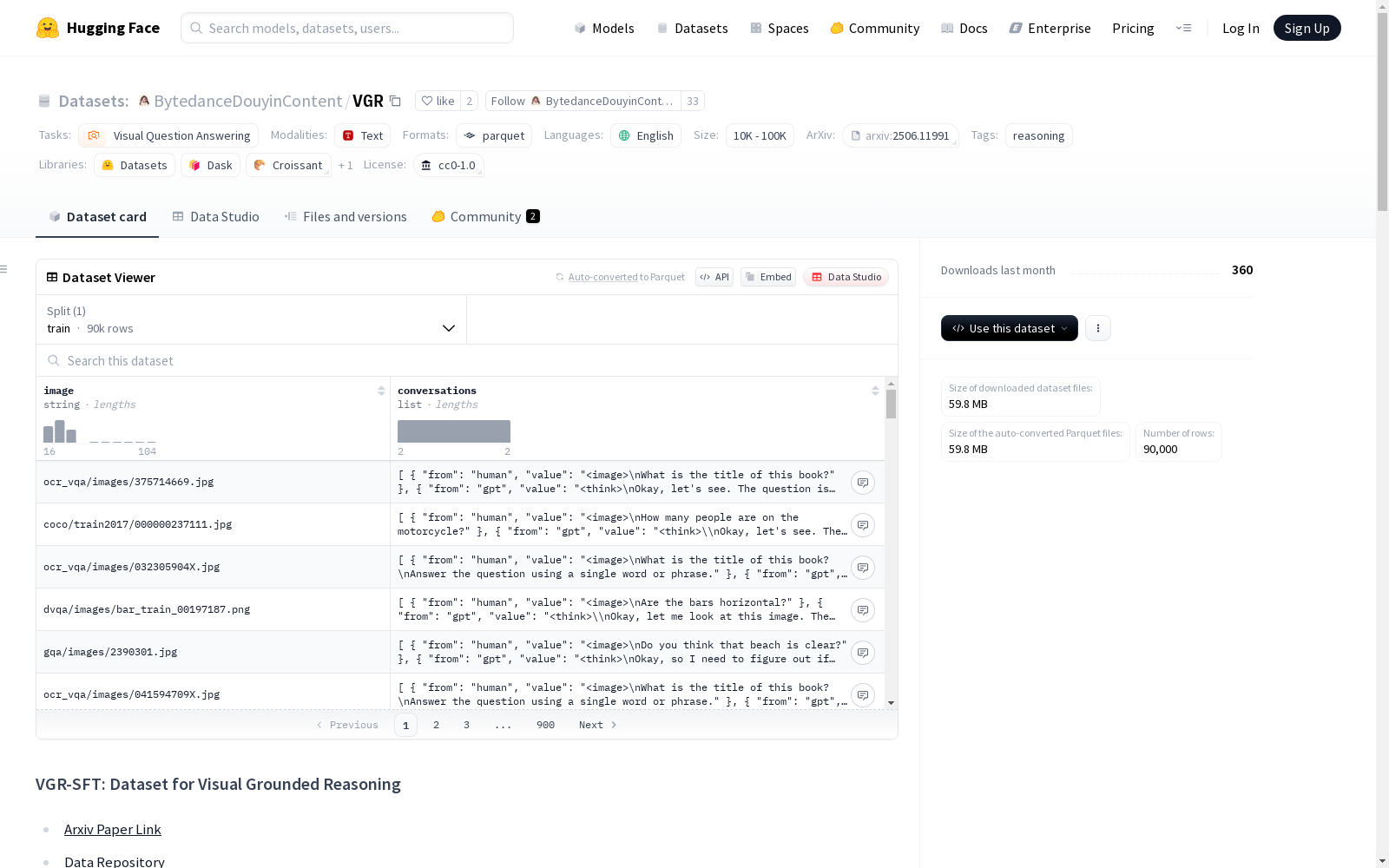
Task: Open Data Studio from viewer header
Action: 846,277
